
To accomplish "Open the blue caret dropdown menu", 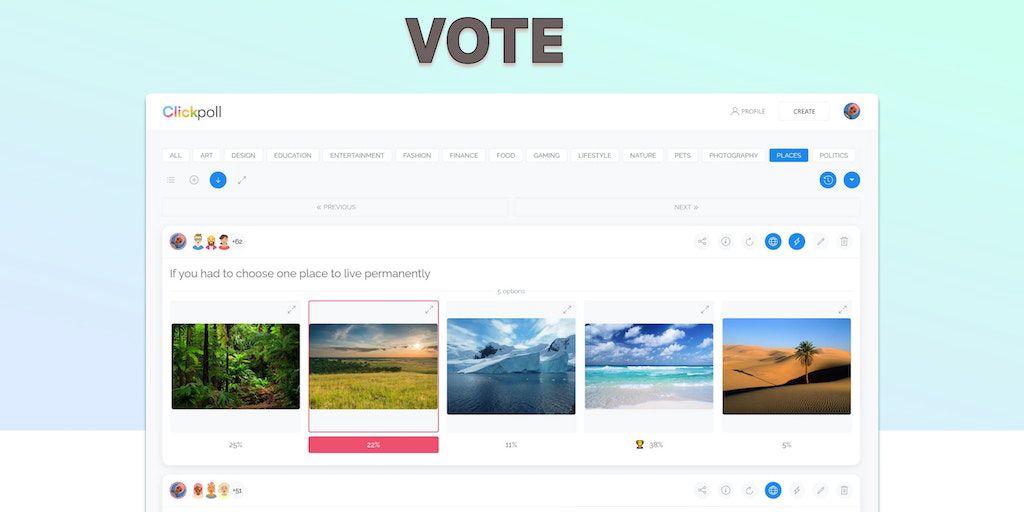I will pyautogui.click(x=852, y=180).
